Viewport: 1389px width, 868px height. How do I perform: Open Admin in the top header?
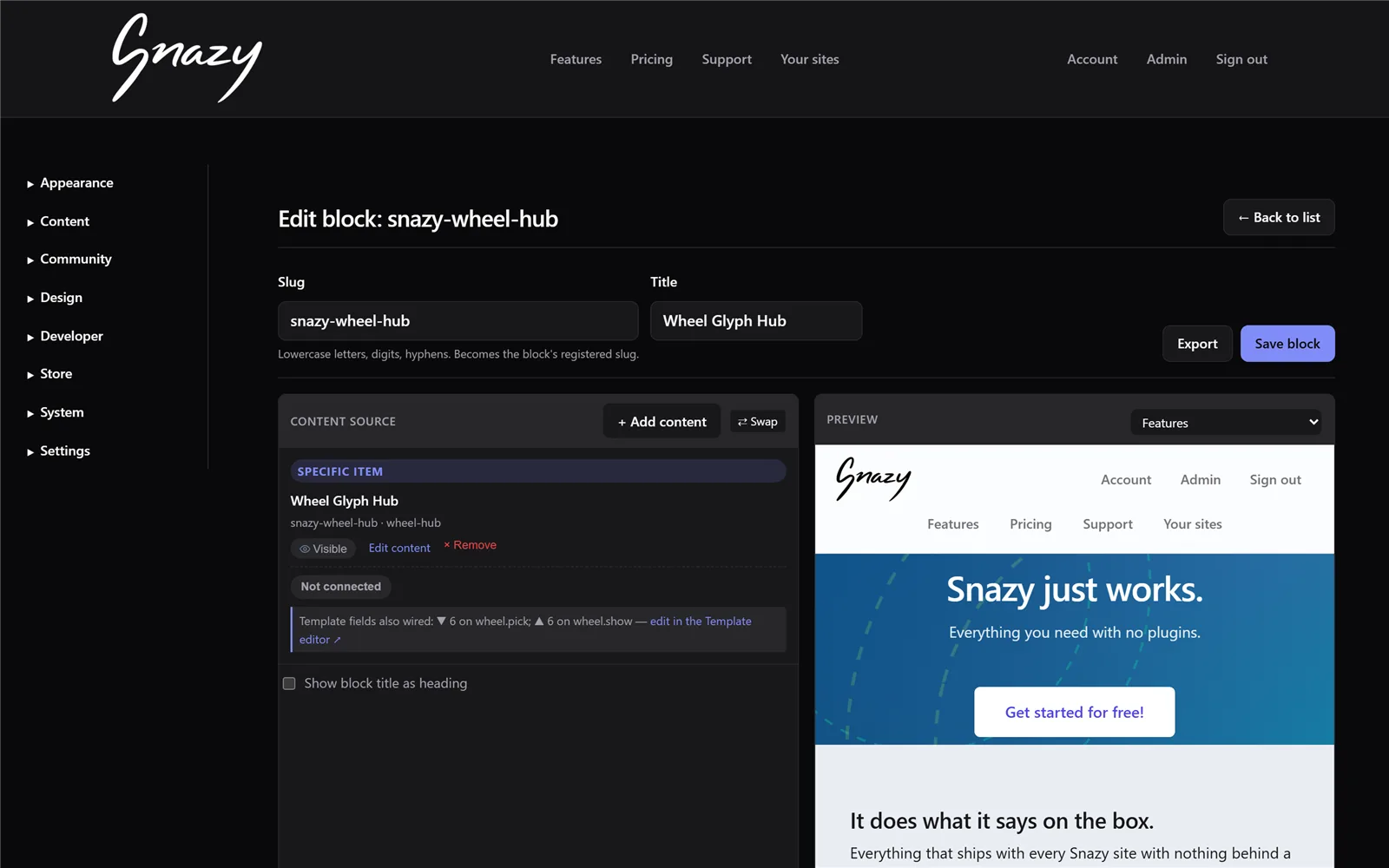[1167, 59]
